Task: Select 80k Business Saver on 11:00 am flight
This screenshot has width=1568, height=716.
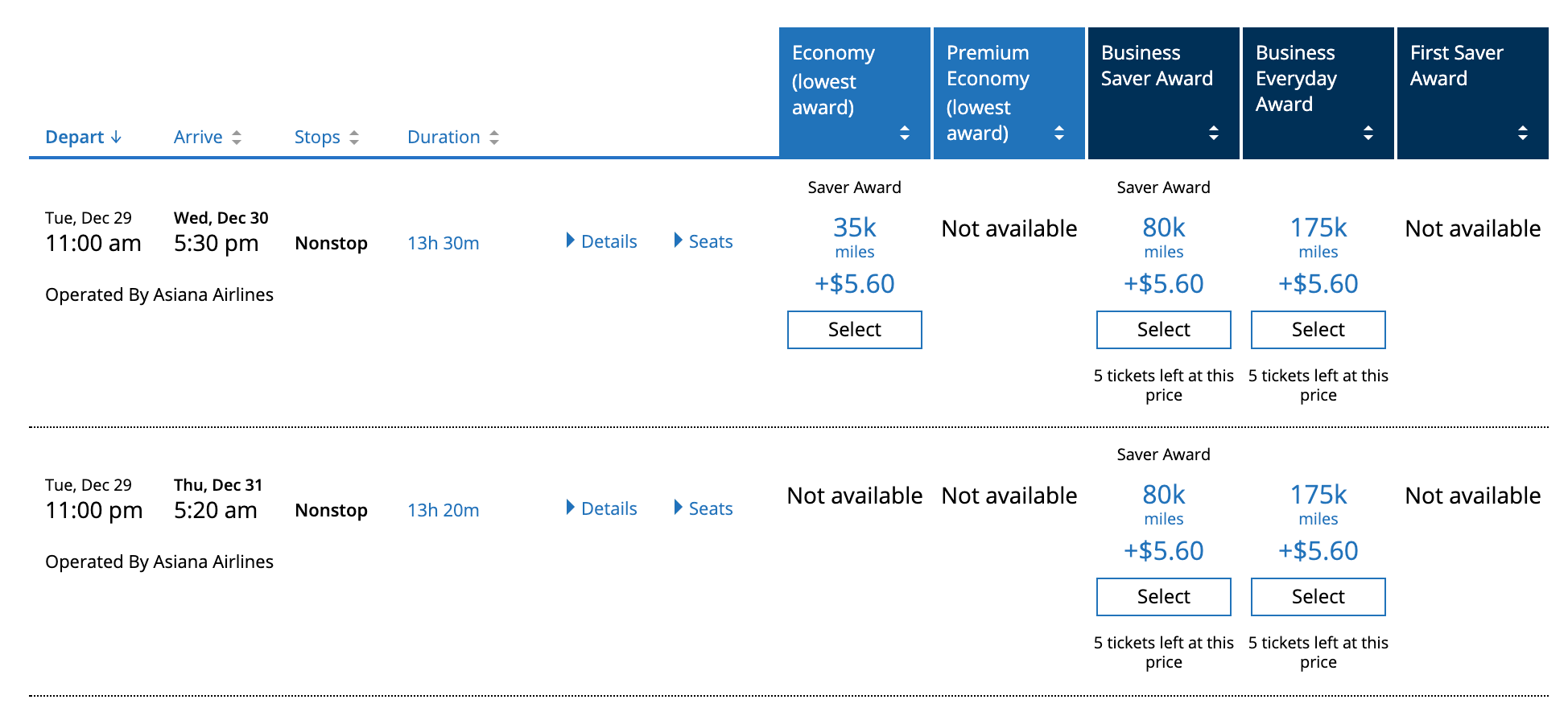Action: (x=1163, y=330)
